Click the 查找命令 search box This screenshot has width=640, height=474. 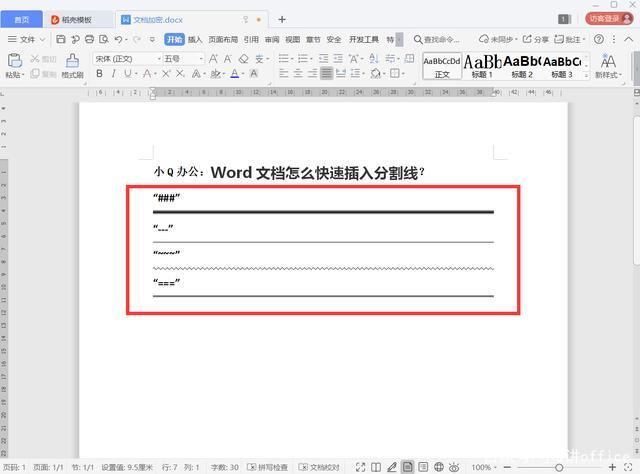[437, 39]
